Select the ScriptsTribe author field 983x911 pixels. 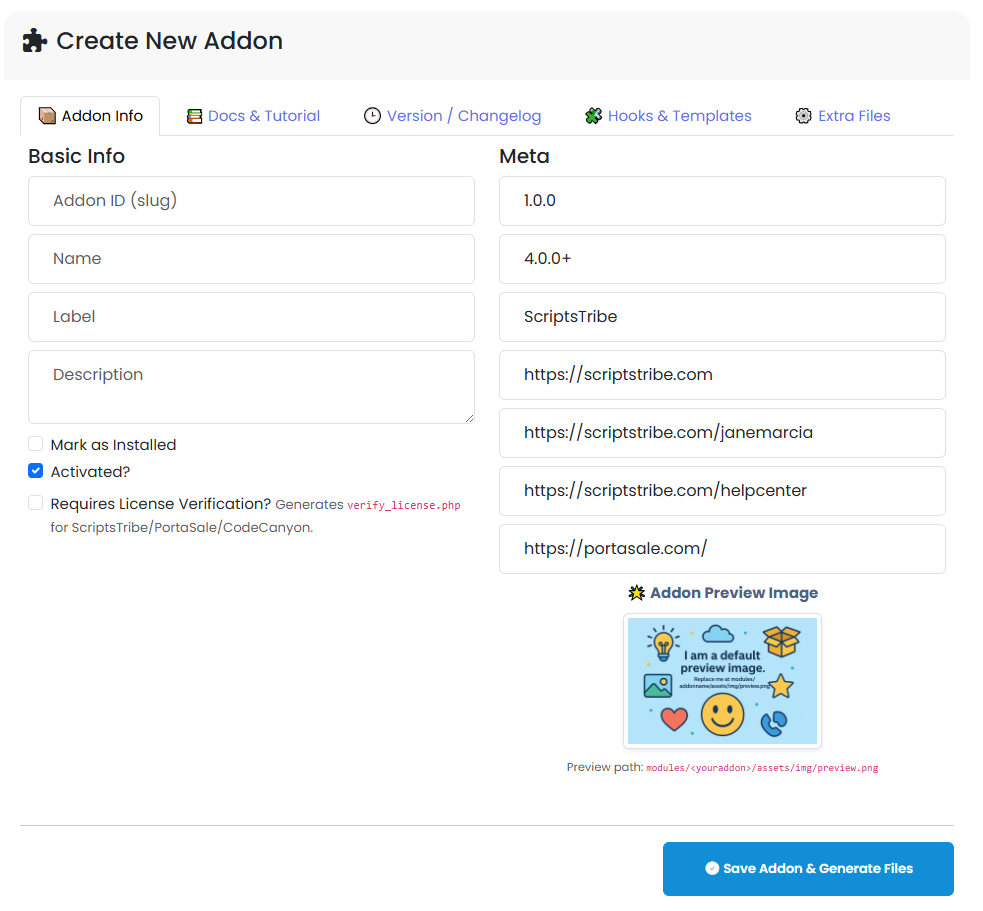pyautogui.click(x=722, y=317)
